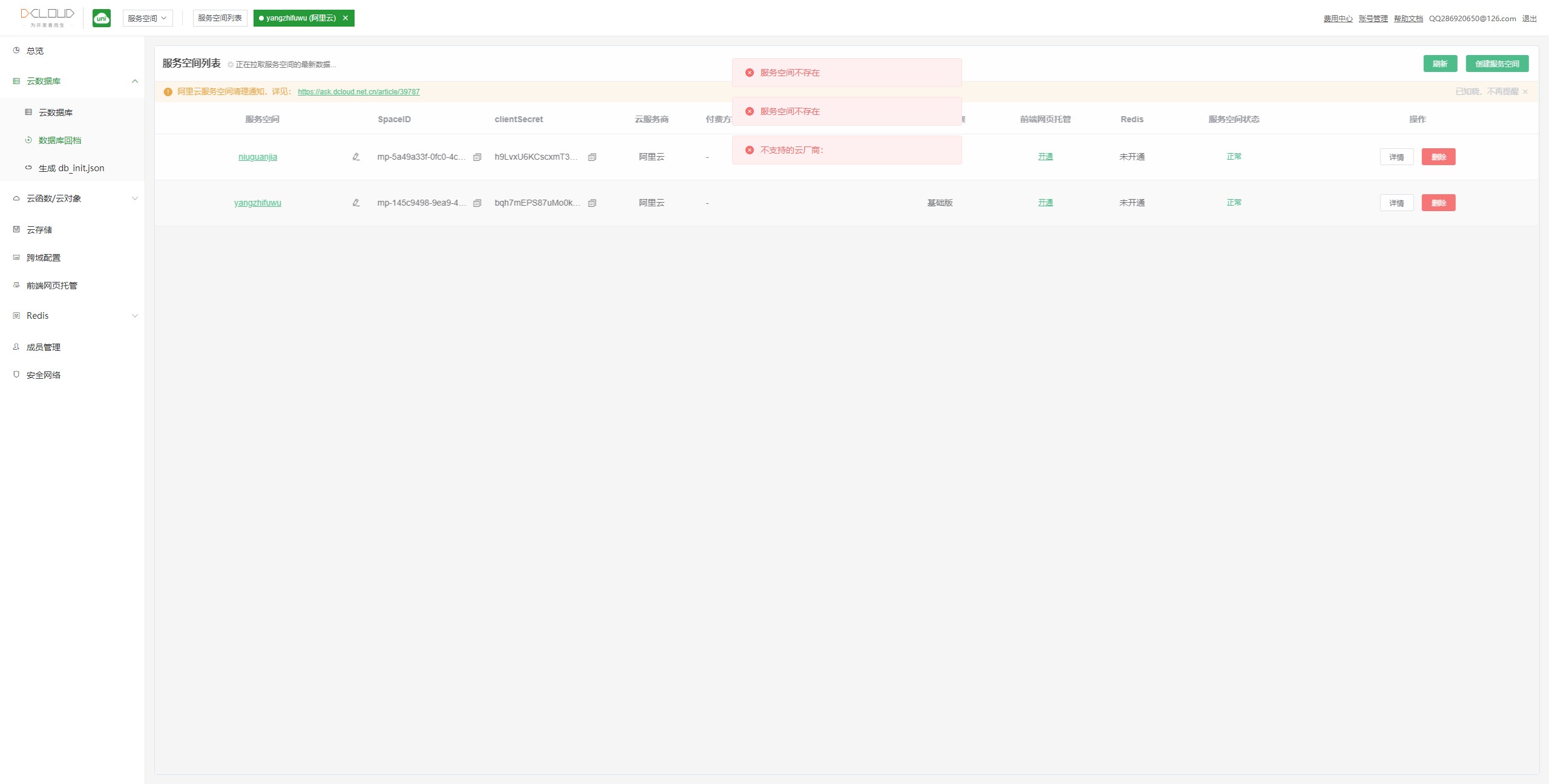Open the ask.dcloud.net.cn article link
The image size is (1549, 784).
(358, 92)
